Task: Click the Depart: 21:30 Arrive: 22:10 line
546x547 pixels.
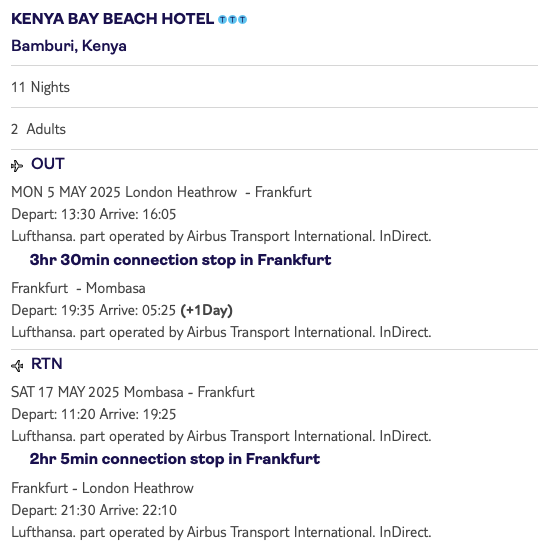Action: pyautogui.click(x=94, y=510)
